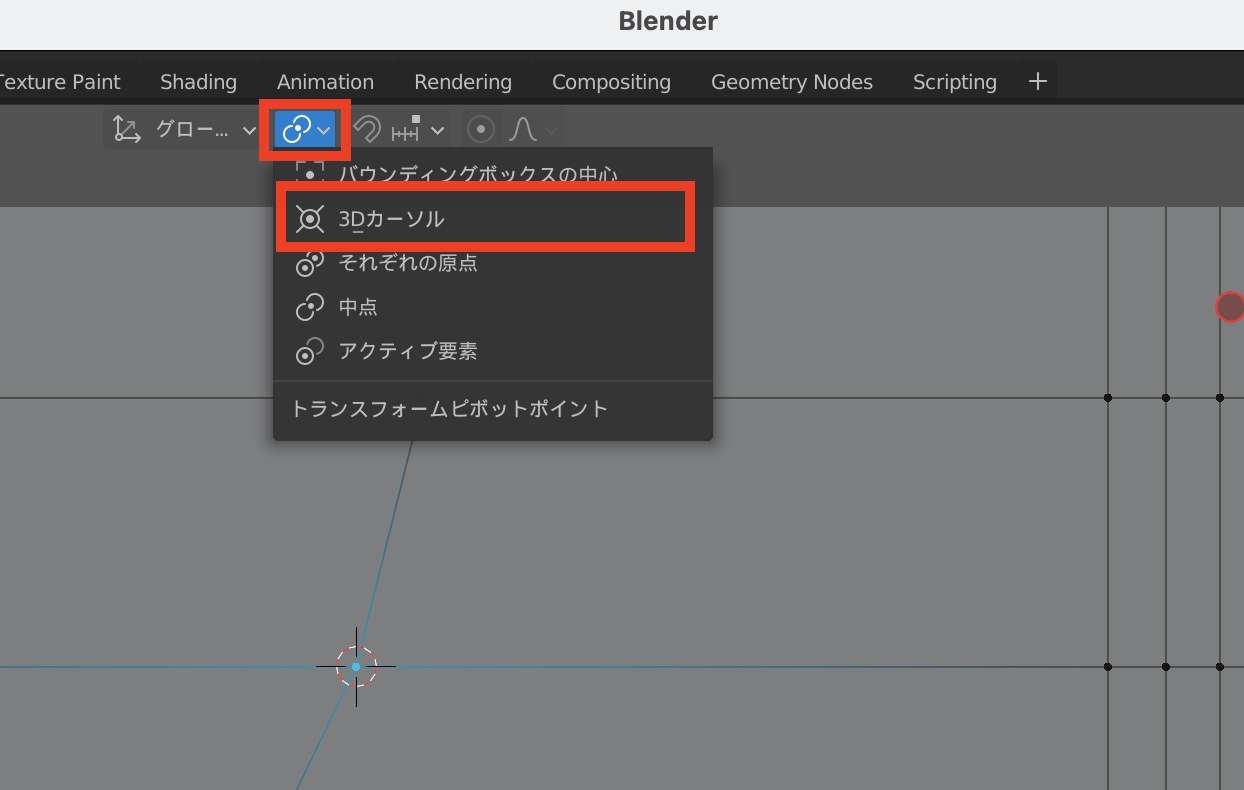Open the Compositing workspace tab
Viewport: 1244px width, 790px height.
click(x=611, y=82)
